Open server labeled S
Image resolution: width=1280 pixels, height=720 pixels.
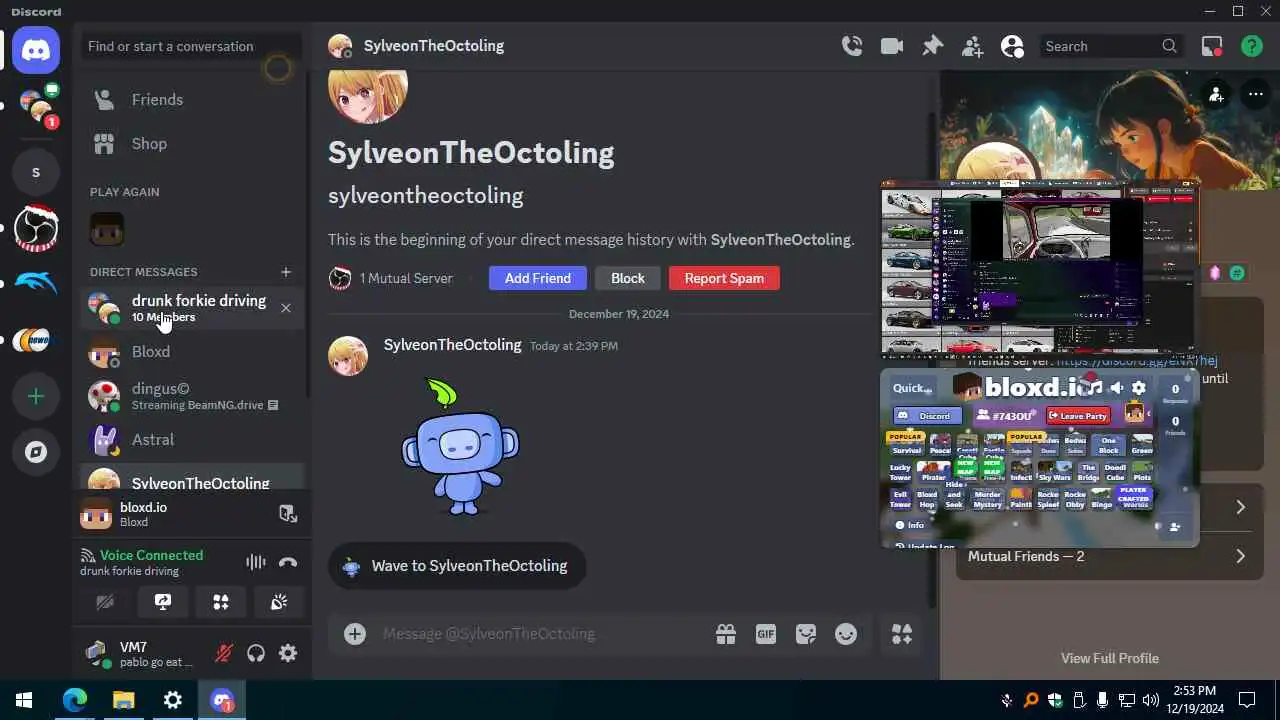coord(36,172)
